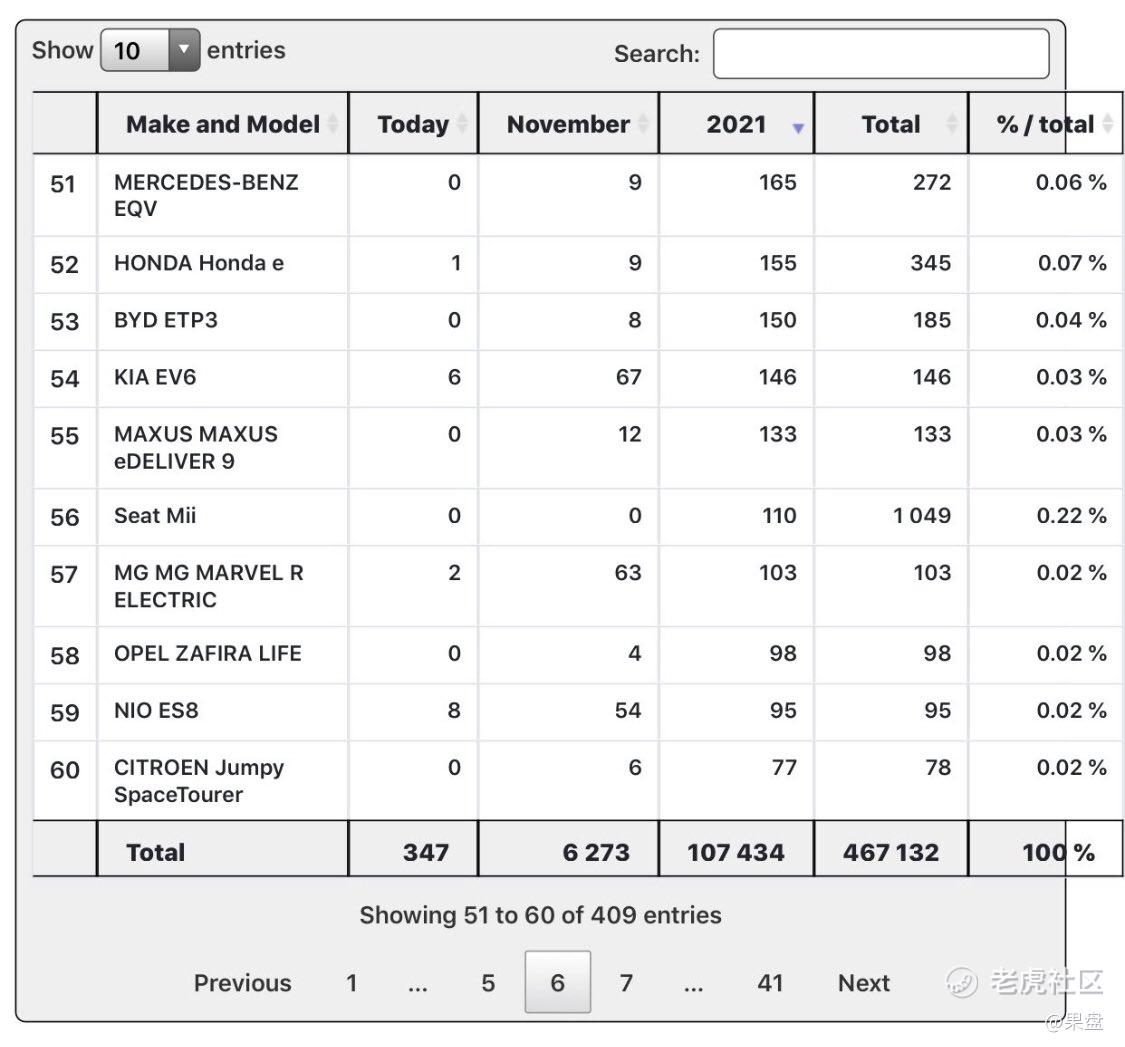The image size is (1125, 1047).
Task: Select CITROEN Jumpy SpaceTourer row name
Action: (199, 781)
